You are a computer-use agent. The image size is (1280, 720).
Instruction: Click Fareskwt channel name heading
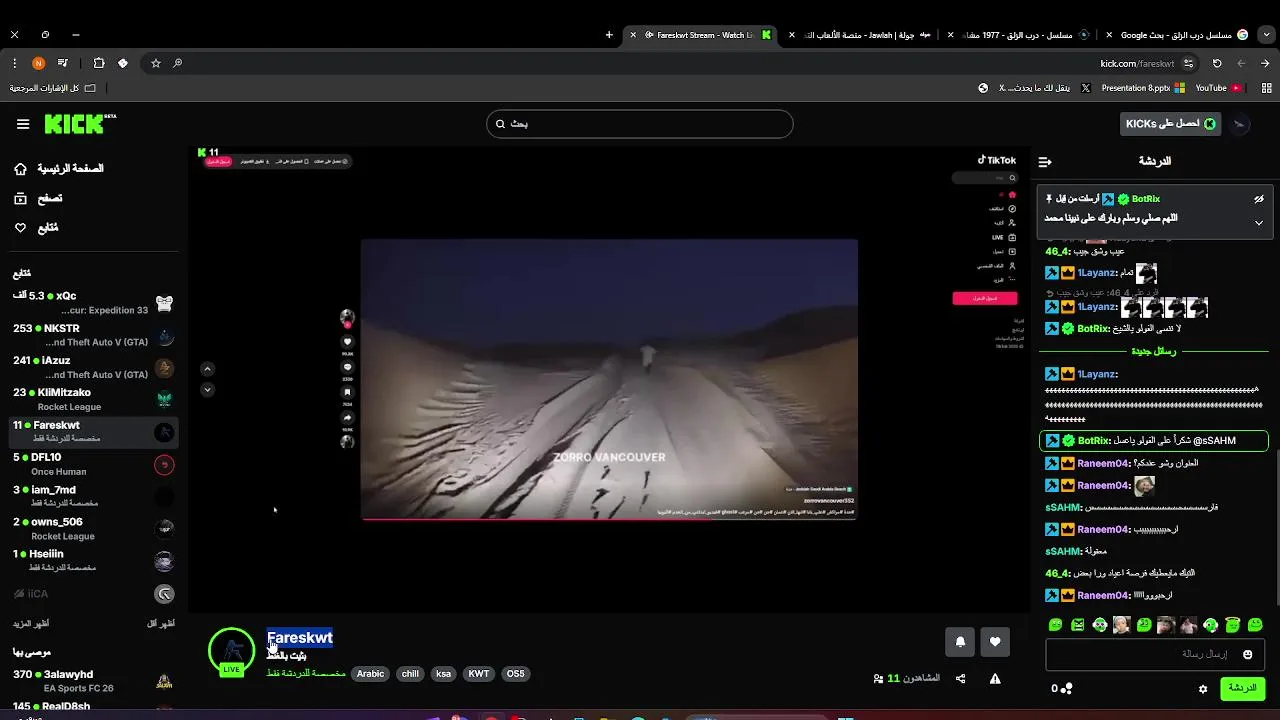coord(300,638)
